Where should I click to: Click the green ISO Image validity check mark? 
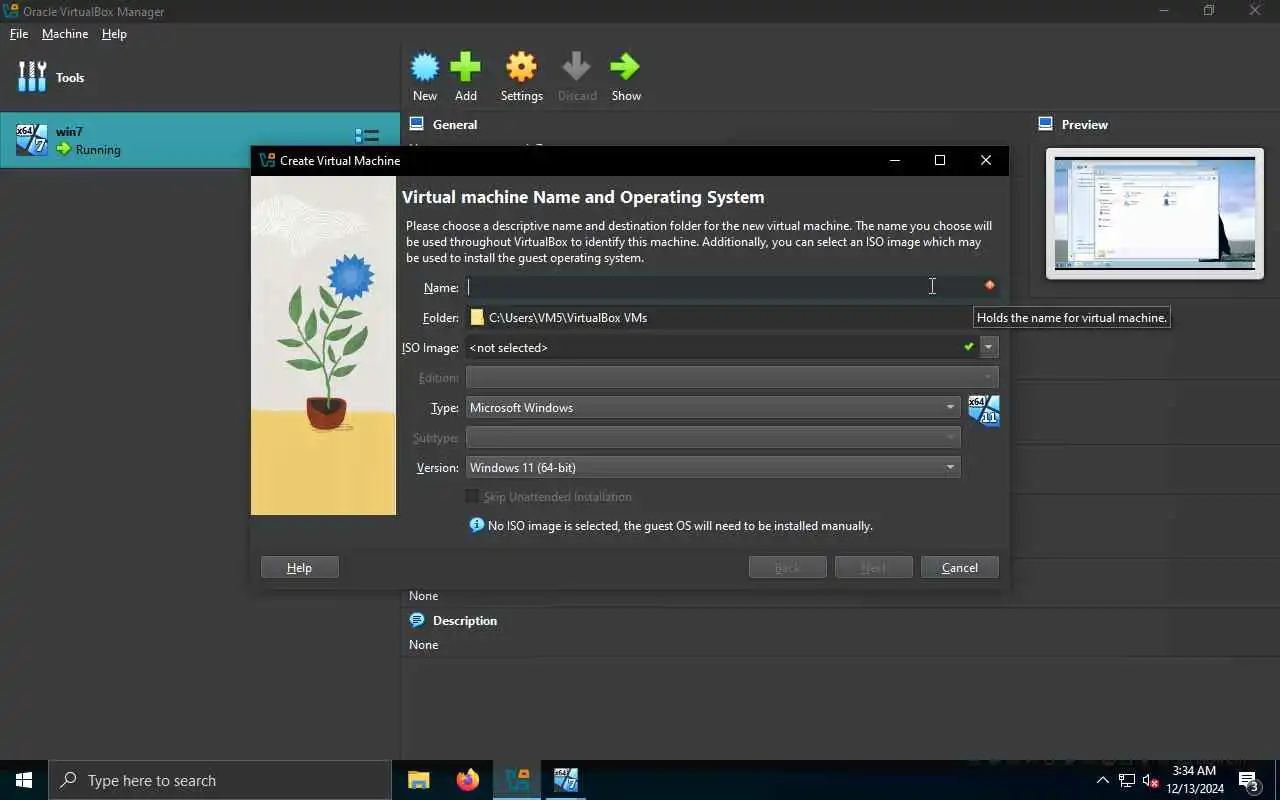point(968,347)
